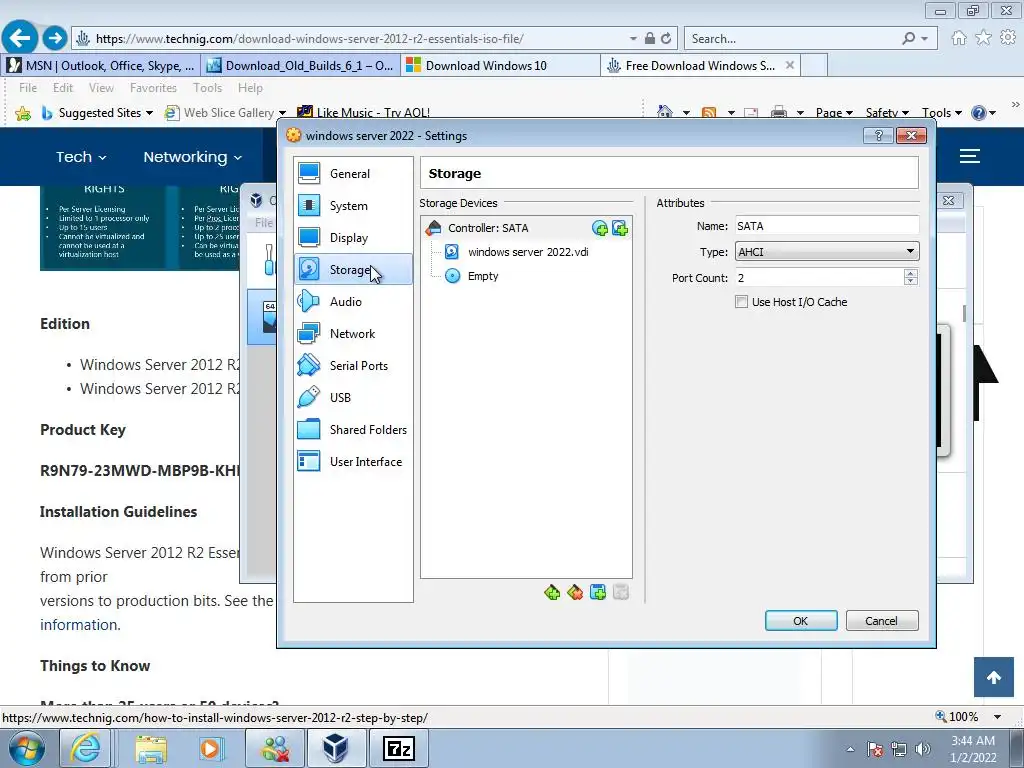Increase Port Count with up arrow

(911, 273)
